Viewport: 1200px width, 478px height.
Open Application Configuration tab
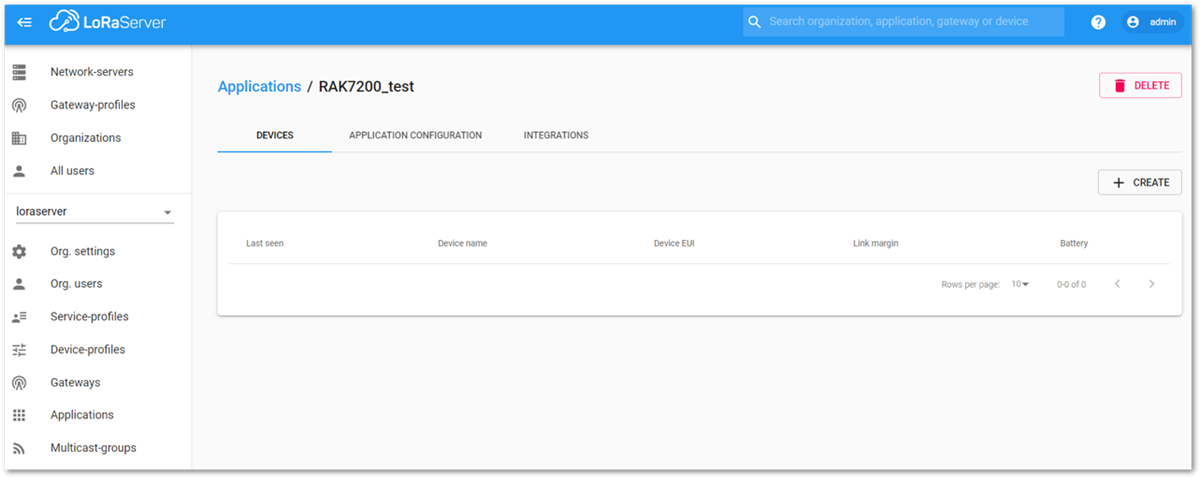click(x=415, y=135)
